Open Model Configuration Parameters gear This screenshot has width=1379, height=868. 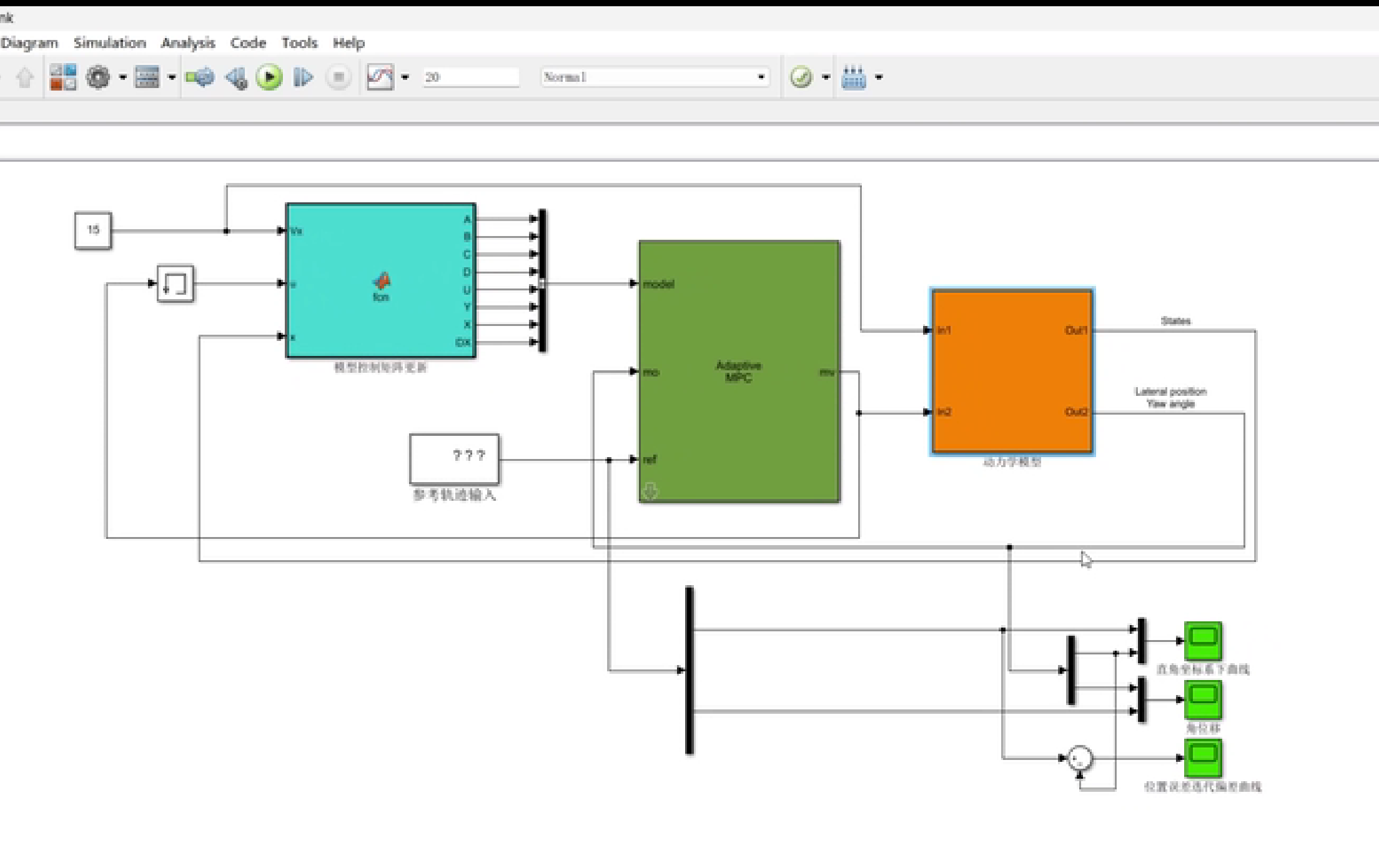click(98, 77)
